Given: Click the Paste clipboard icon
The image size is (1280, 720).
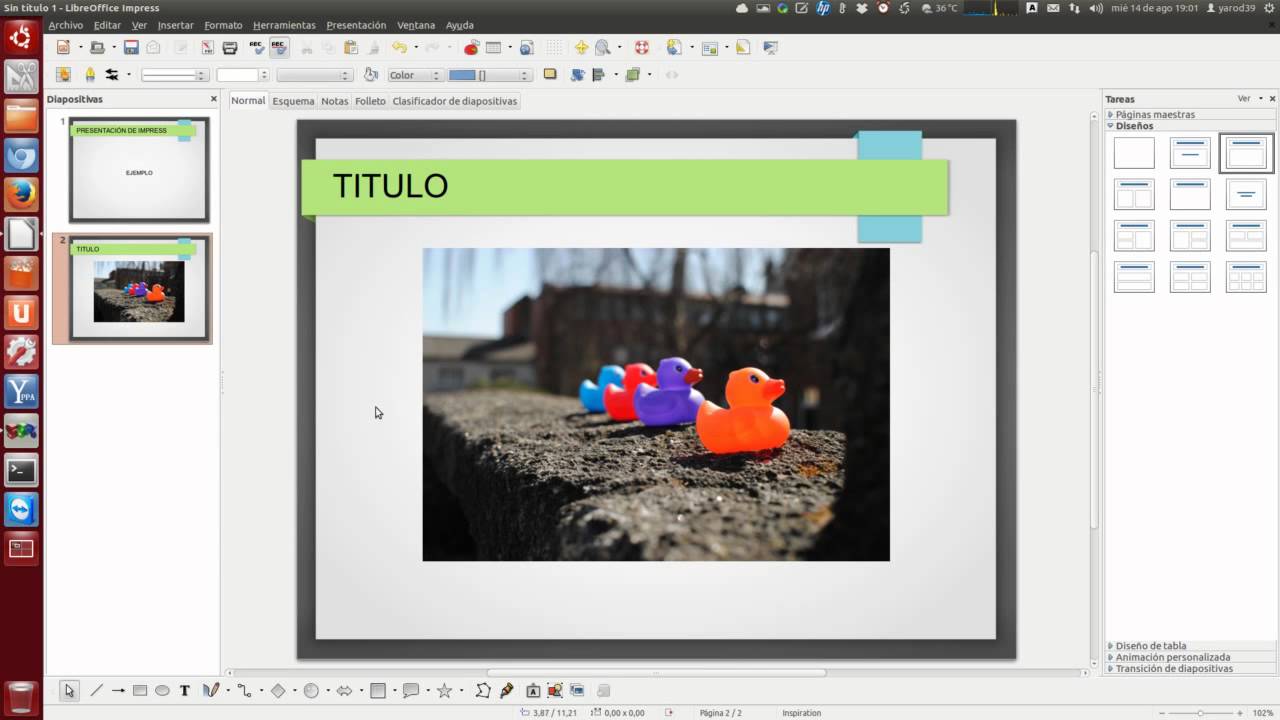Looking at the screenshot, I should (x=351, y=47).
